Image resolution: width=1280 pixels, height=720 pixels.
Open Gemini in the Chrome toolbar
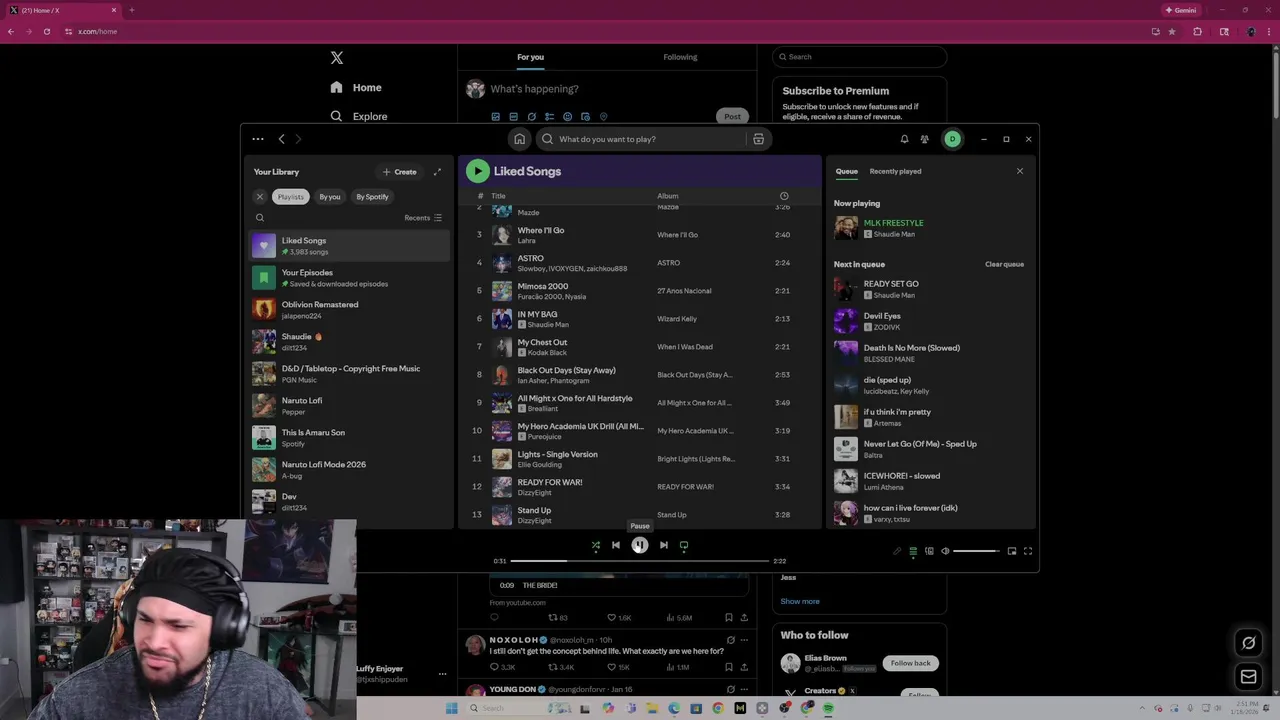(1180, 10)
